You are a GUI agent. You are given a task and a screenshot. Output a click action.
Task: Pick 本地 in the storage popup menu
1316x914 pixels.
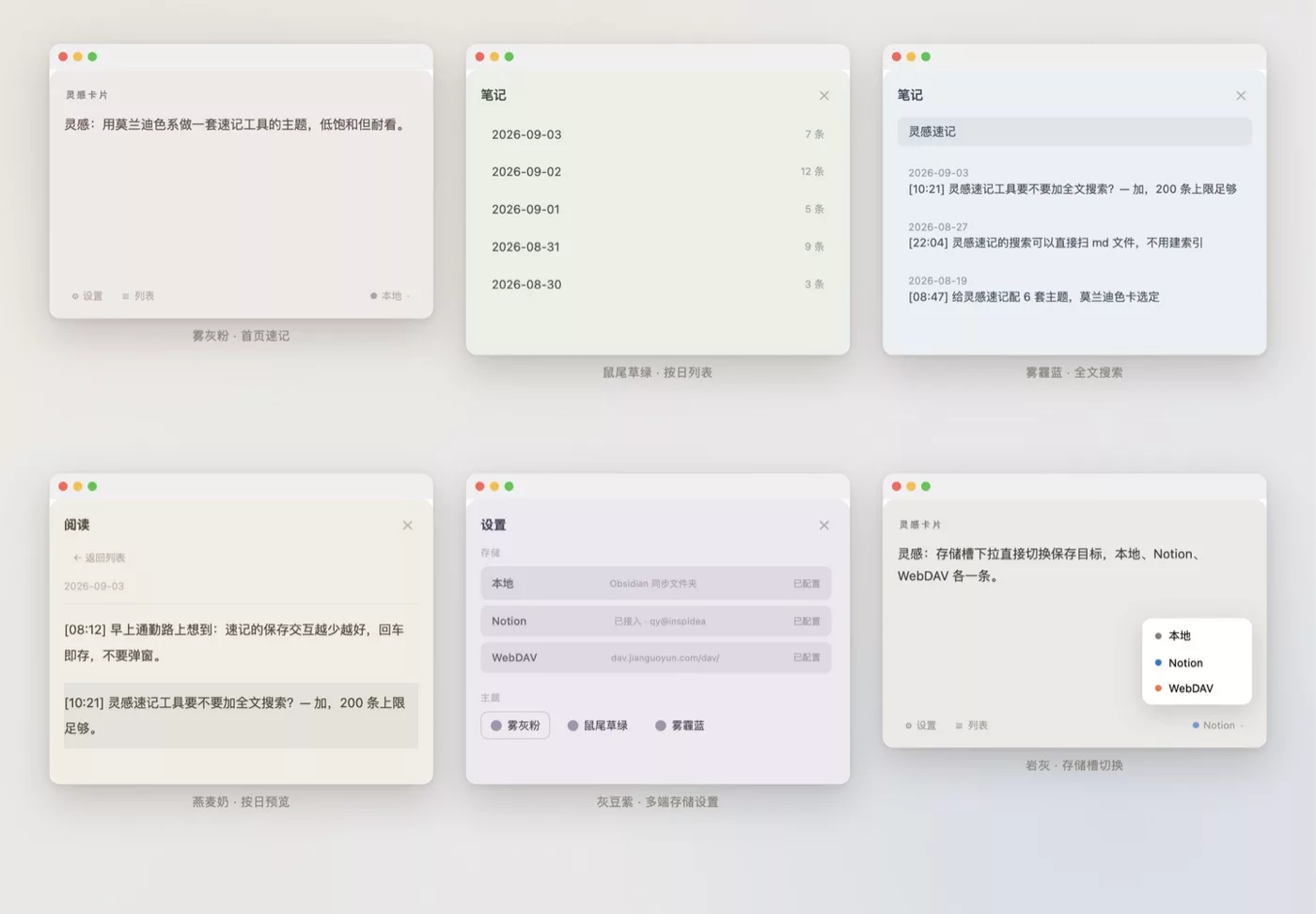[1197, 637]
